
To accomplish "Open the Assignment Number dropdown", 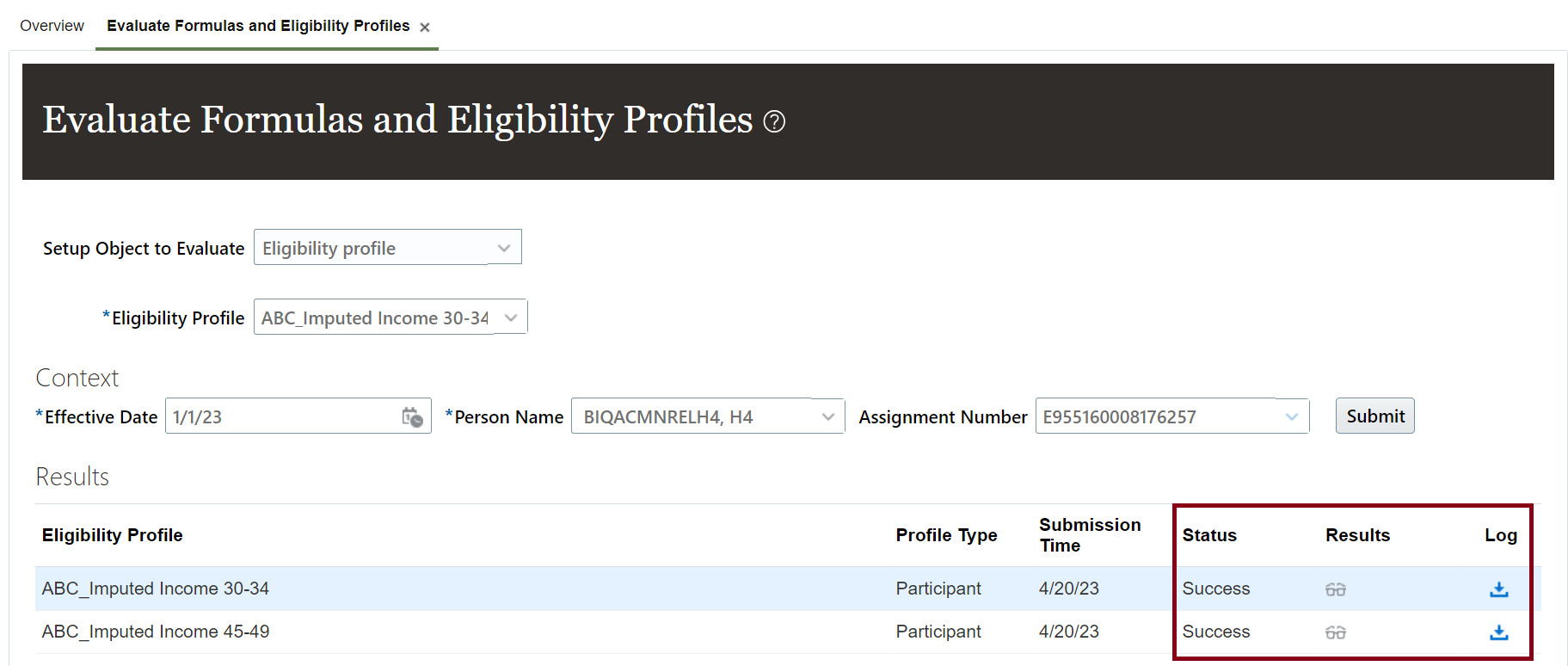I will tap(1292, 417).
